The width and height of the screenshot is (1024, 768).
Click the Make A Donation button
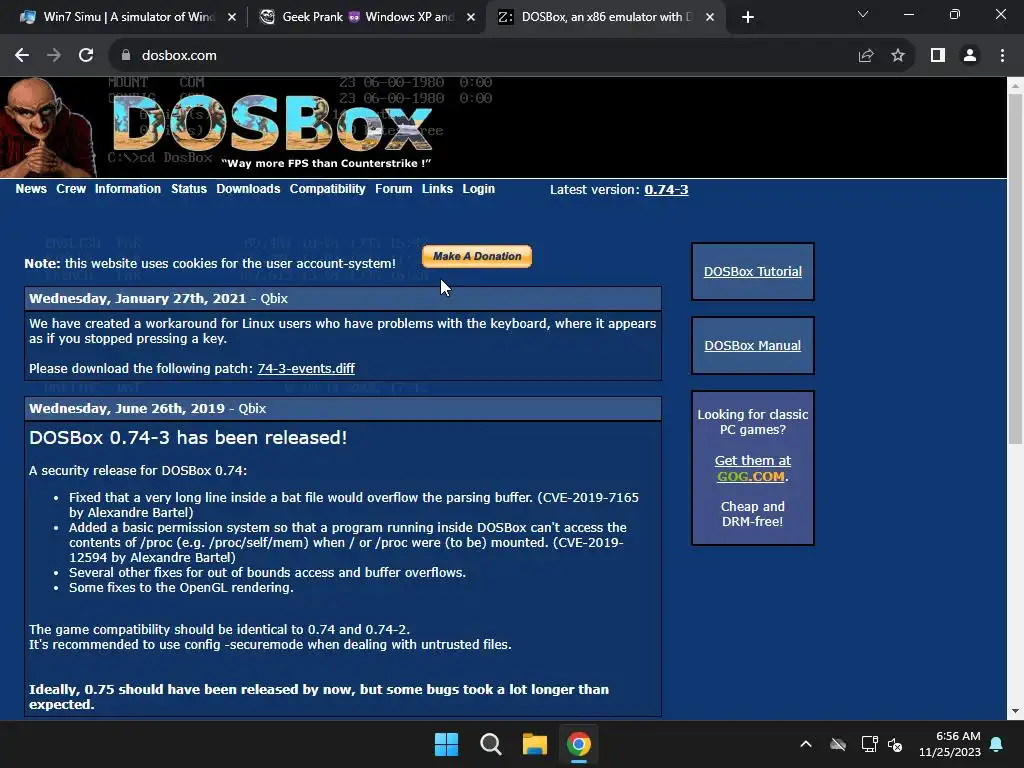pyautogui.click(x=477, y=256)
